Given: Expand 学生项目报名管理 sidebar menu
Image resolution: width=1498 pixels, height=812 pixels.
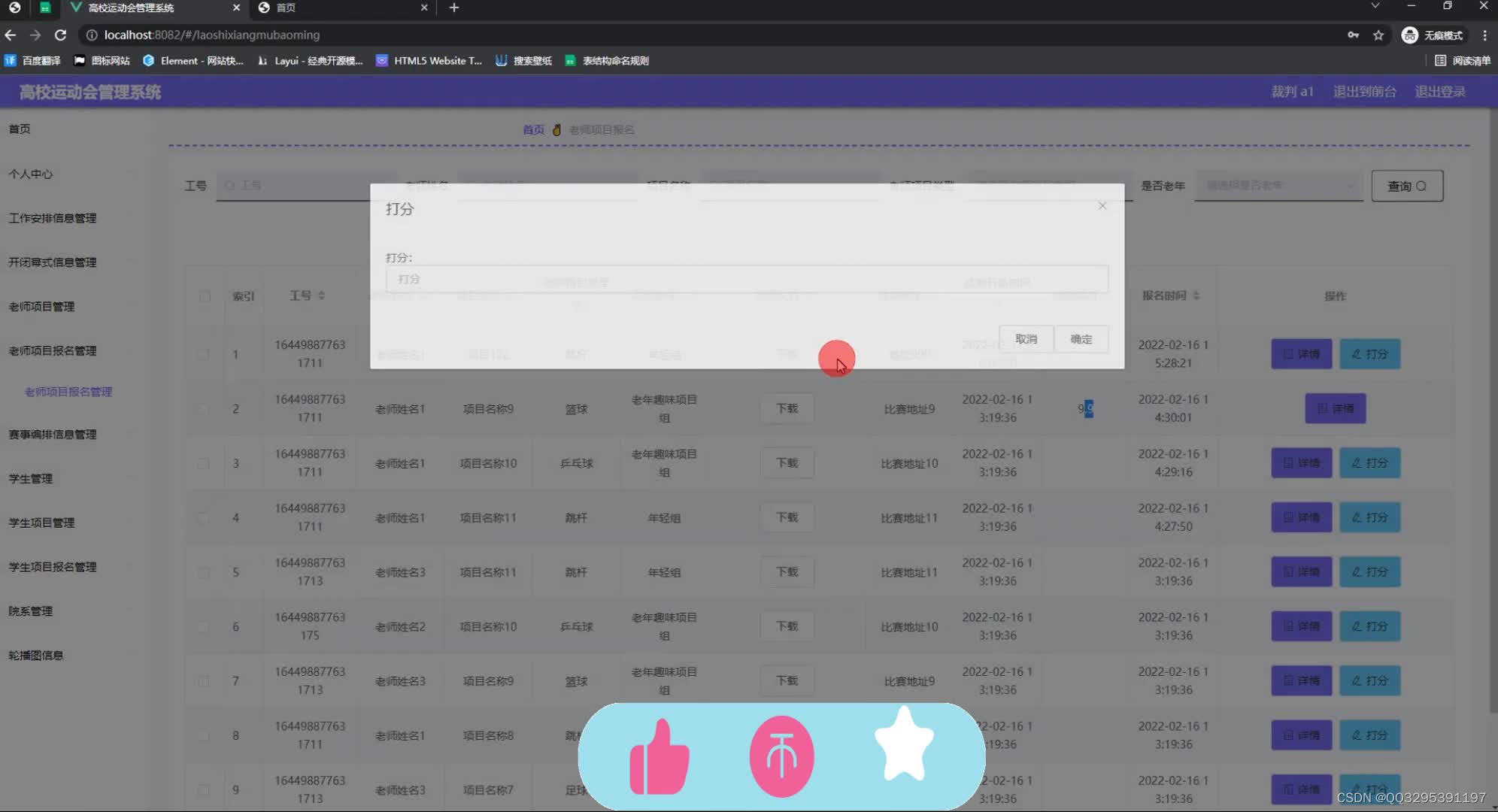Looking at the screenshot, I should [x=53, y=568].
